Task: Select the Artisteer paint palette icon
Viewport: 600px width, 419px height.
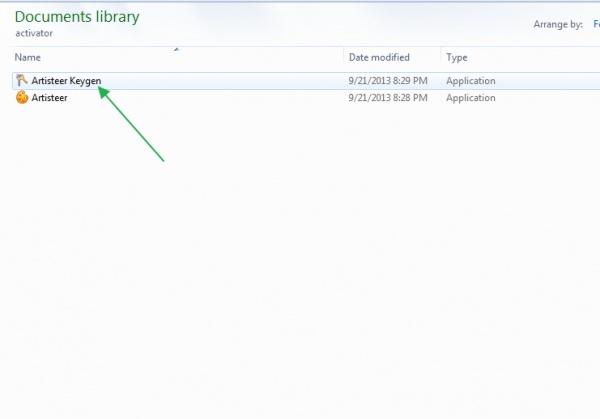Action: (22, 98)
